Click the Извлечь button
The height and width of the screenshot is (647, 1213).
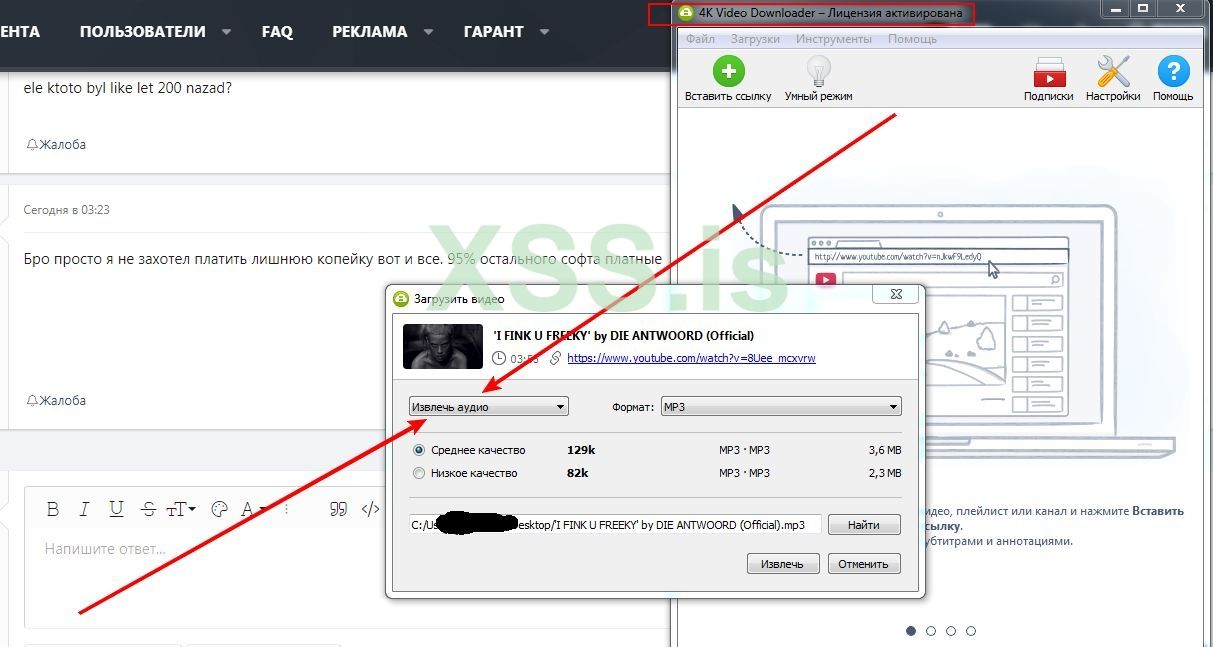pyautogui.click(x=783, y=564)
